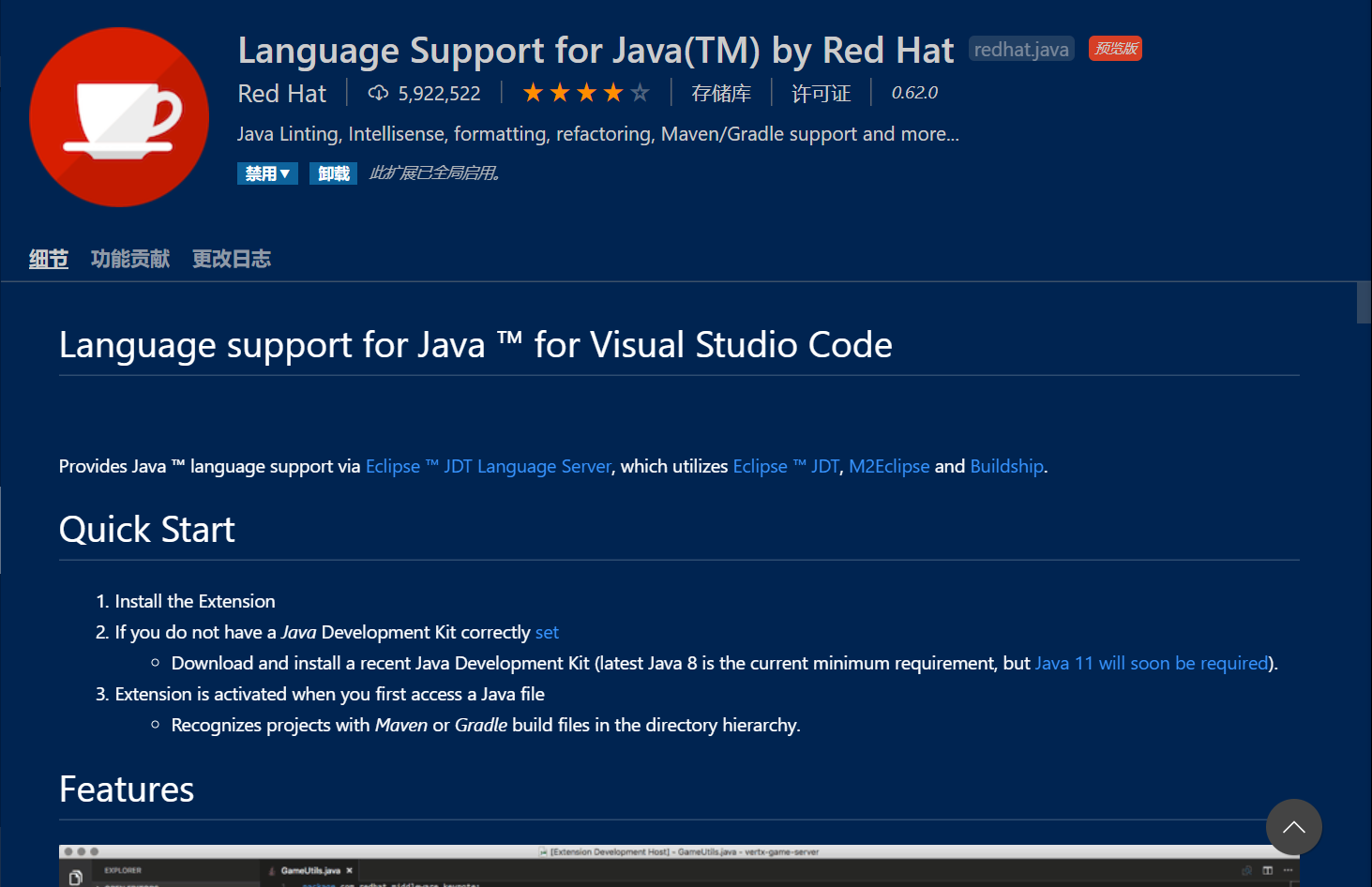Click the red coffee cup extension logo

[x=119, y=117]
